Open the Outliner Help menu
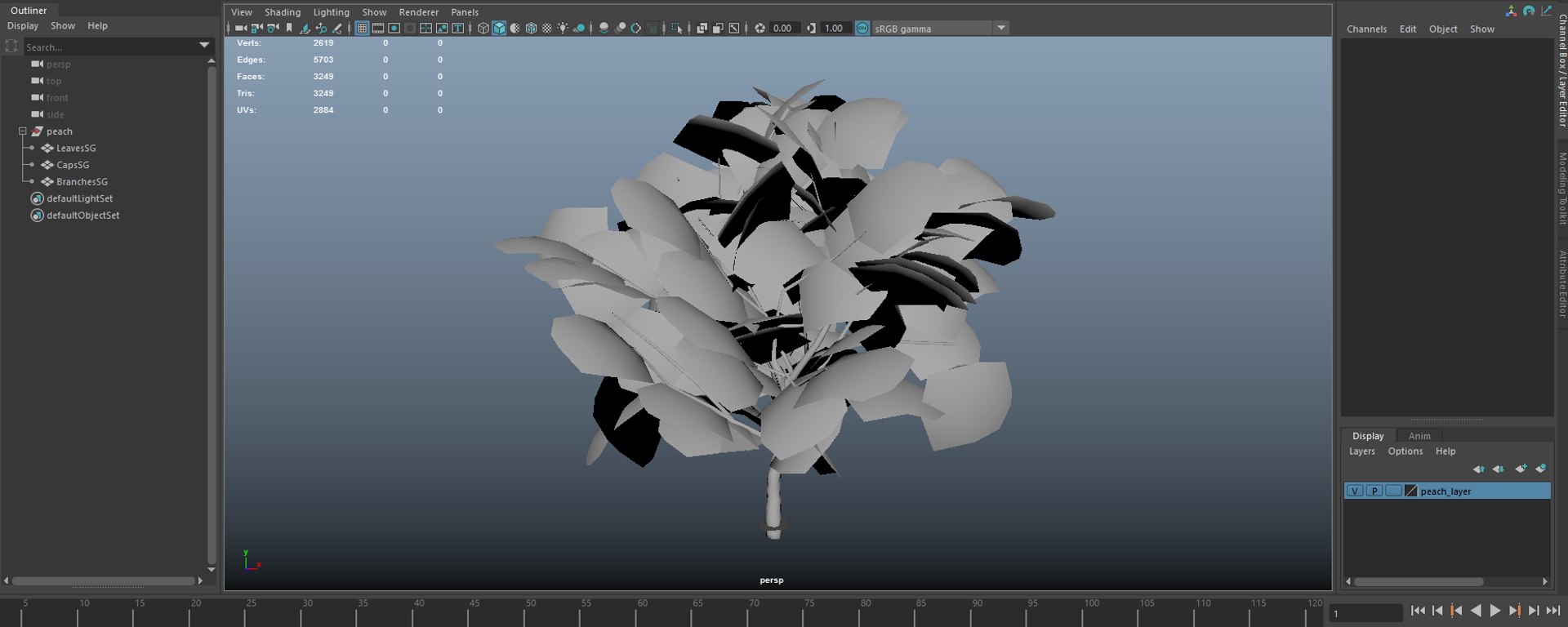The width and height of the screenshot is (1568, 627). click(x=97, y=26)
